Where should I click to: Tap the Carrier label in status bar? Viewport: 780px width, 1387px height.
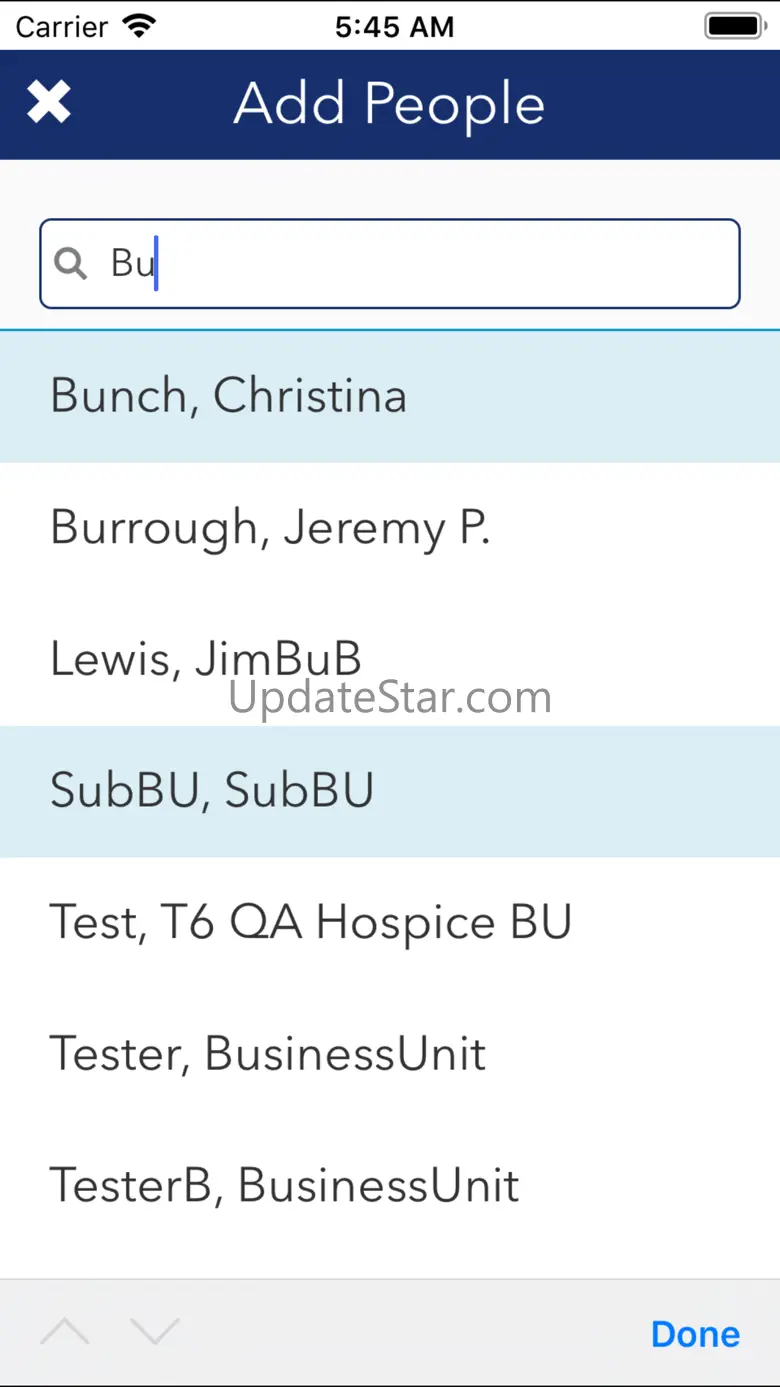click(x=61, y=26)
